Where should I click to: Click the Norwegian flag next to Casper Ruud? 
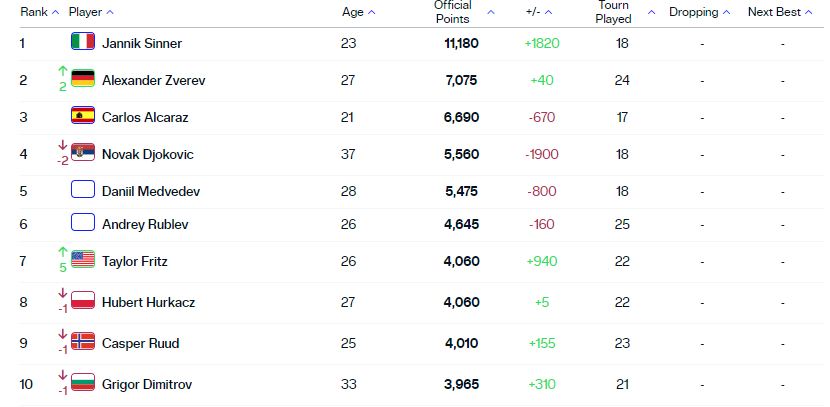83,342
